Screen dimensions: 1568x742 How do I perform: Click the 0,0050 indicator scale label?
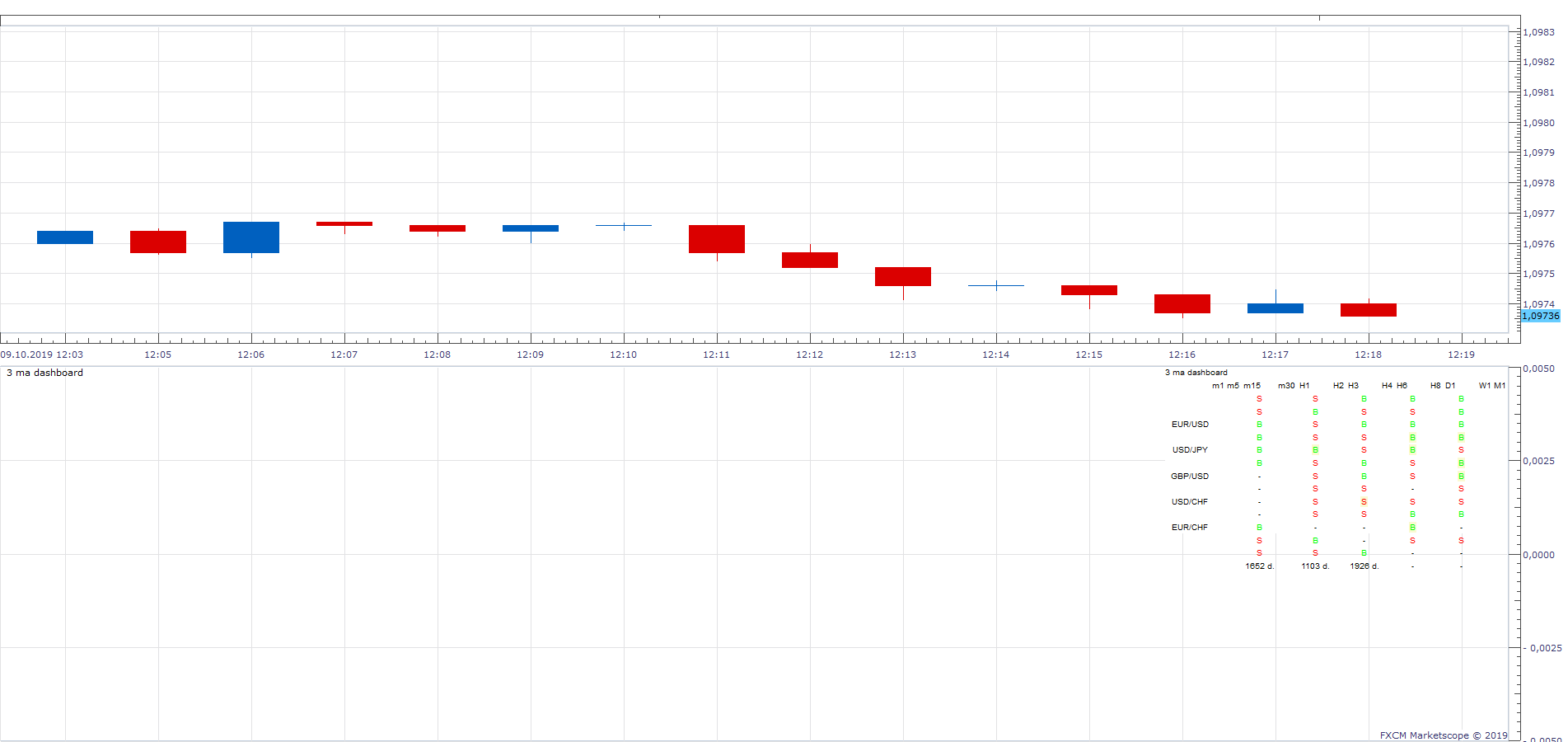click(1539, 369)
